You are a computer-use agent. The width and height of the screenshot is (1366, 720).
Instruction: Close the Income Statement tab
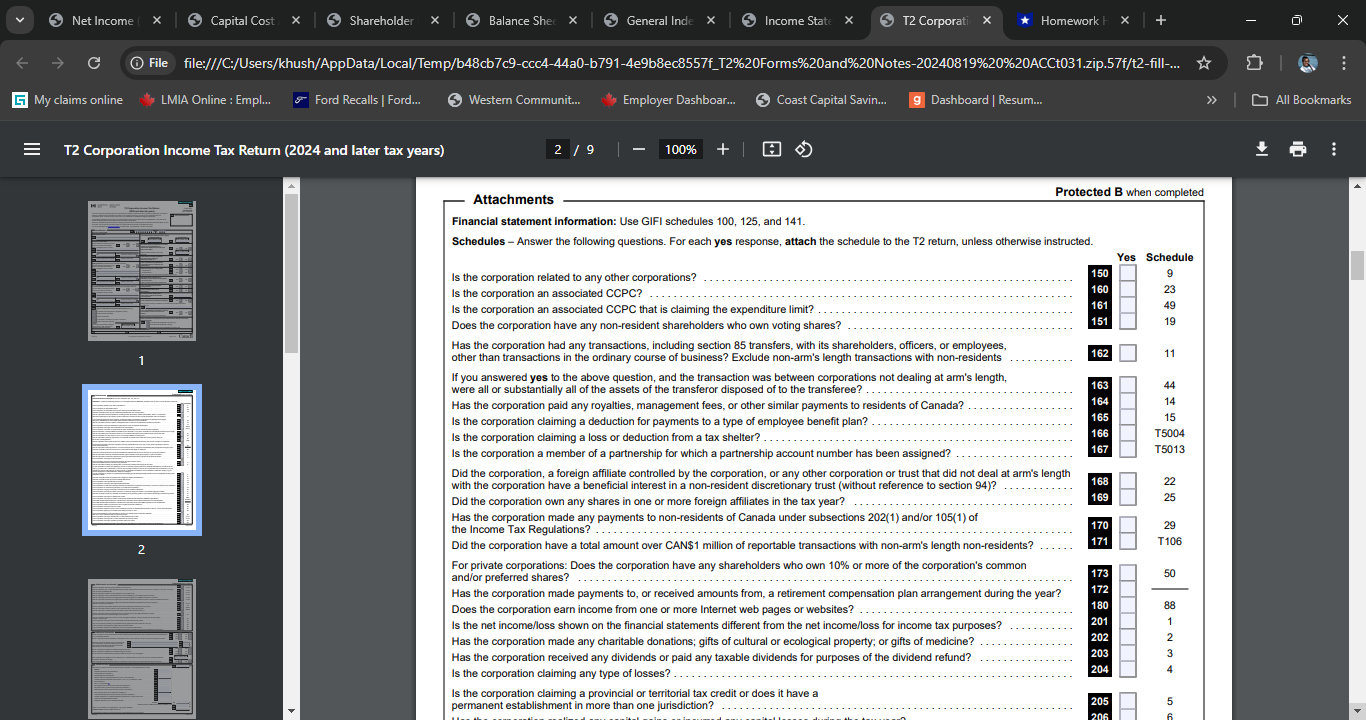click(x=849, y=20)
